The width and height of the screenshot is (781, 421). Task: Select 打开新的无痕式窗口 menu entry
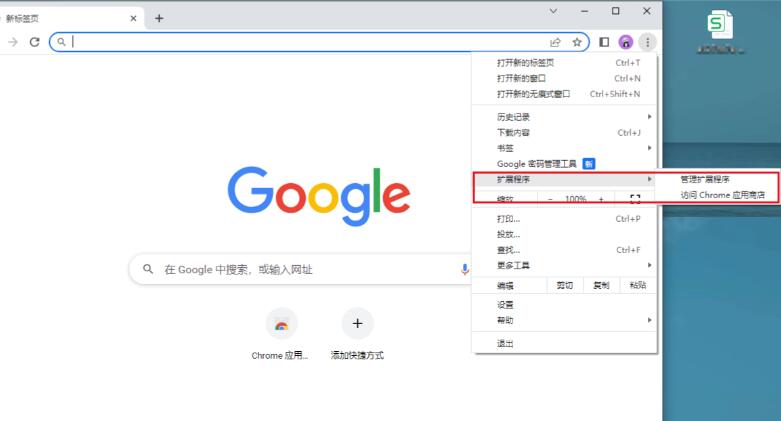coord(564,94)
